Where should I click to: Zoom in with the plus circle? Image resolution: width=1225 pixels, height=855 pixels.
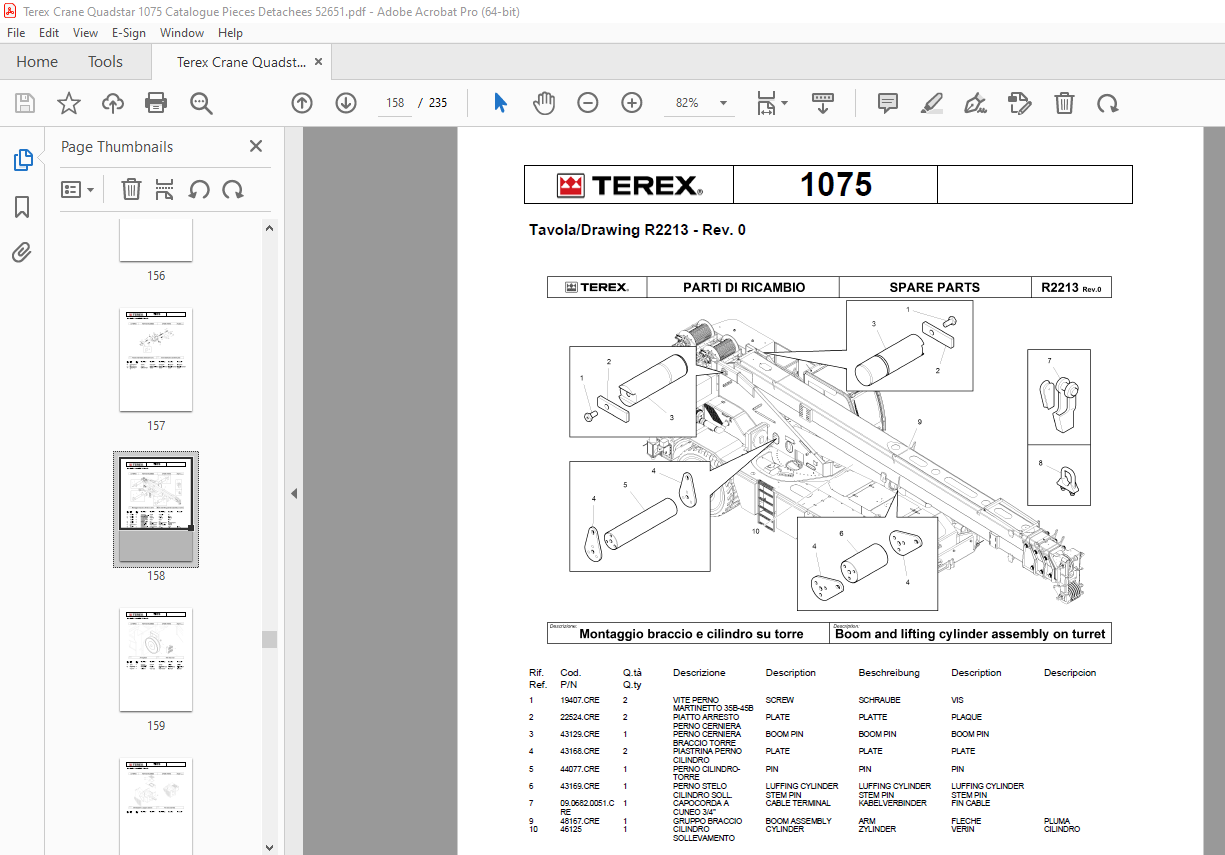pyautogui.click(x=632, y=103)
